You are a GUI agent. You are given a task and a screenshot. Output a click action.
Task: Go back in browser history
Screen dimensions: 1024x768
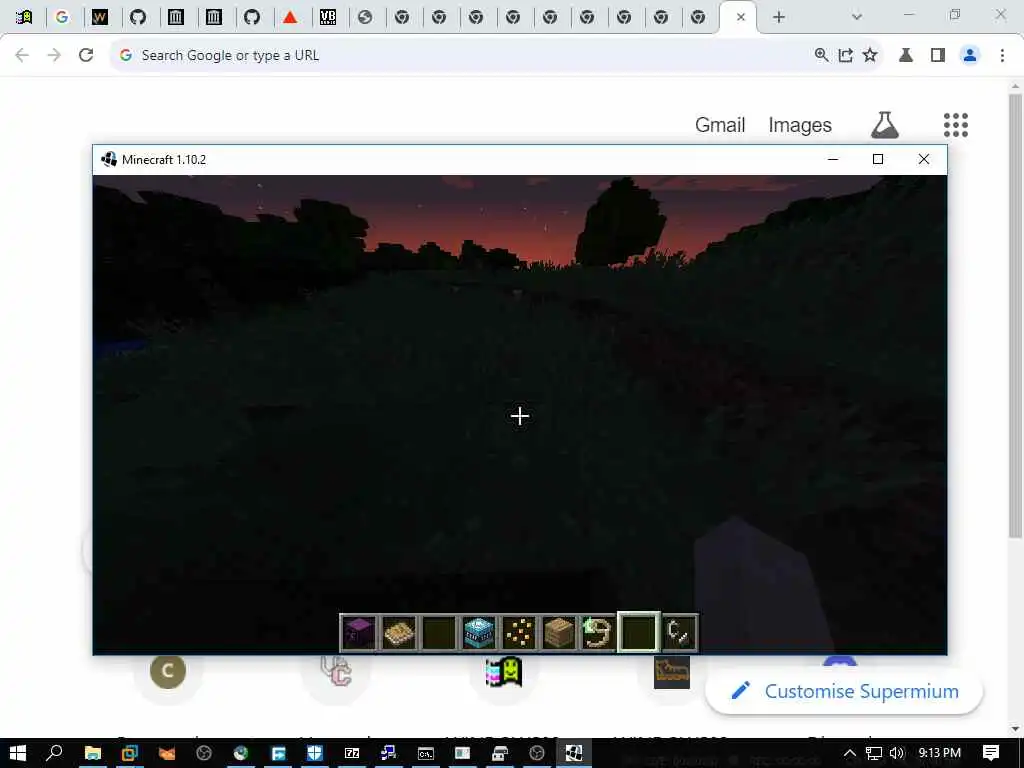click(22, 55)
